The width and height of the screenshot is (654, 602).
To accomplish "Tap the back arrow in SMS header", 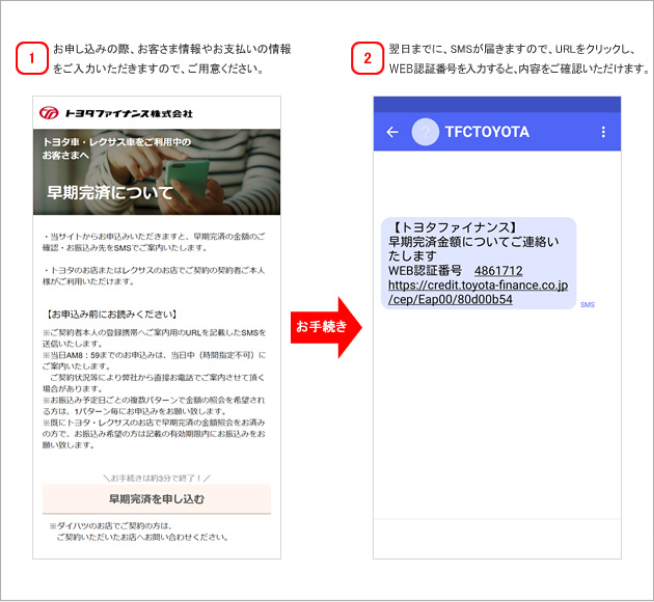I will pos(392,132).
